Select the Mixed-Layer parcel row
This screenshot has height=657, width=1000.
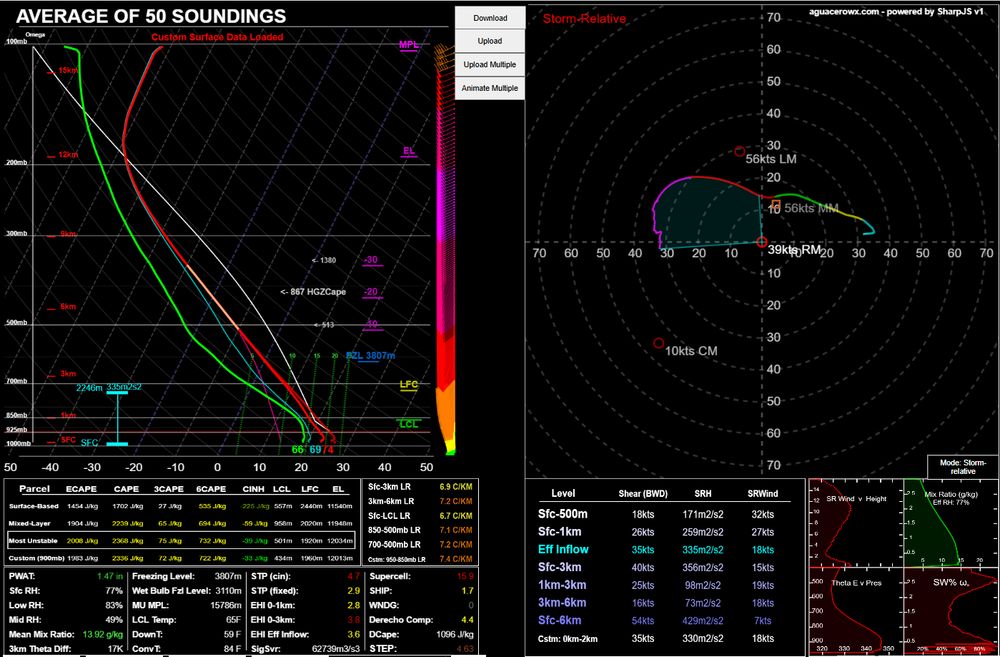pos(181,524)
